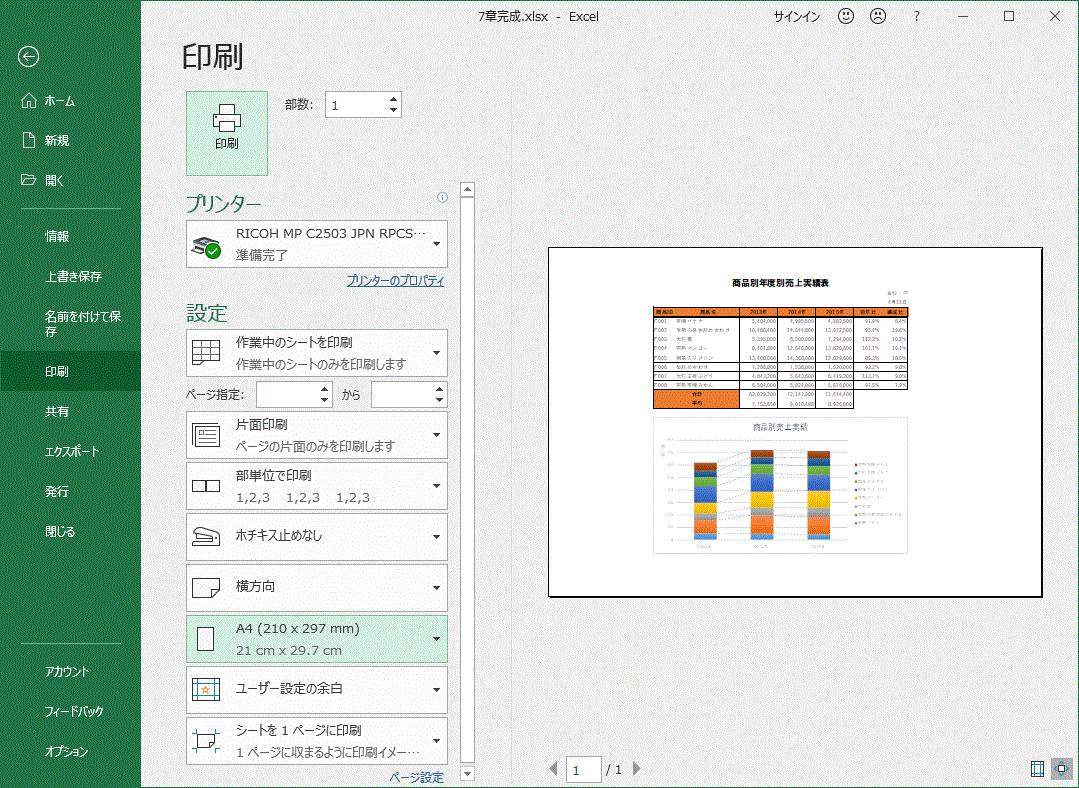Click サインイン to sign in
The image size is (1079, 788).
796,17
